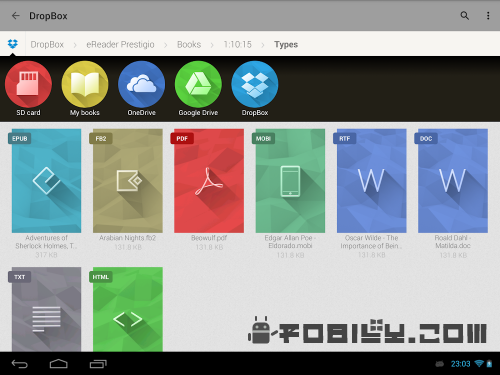Screen dimensions: 500x375
Task: Go to eReader Prestigio breadcrumb
Action: [x=120, y=44]
